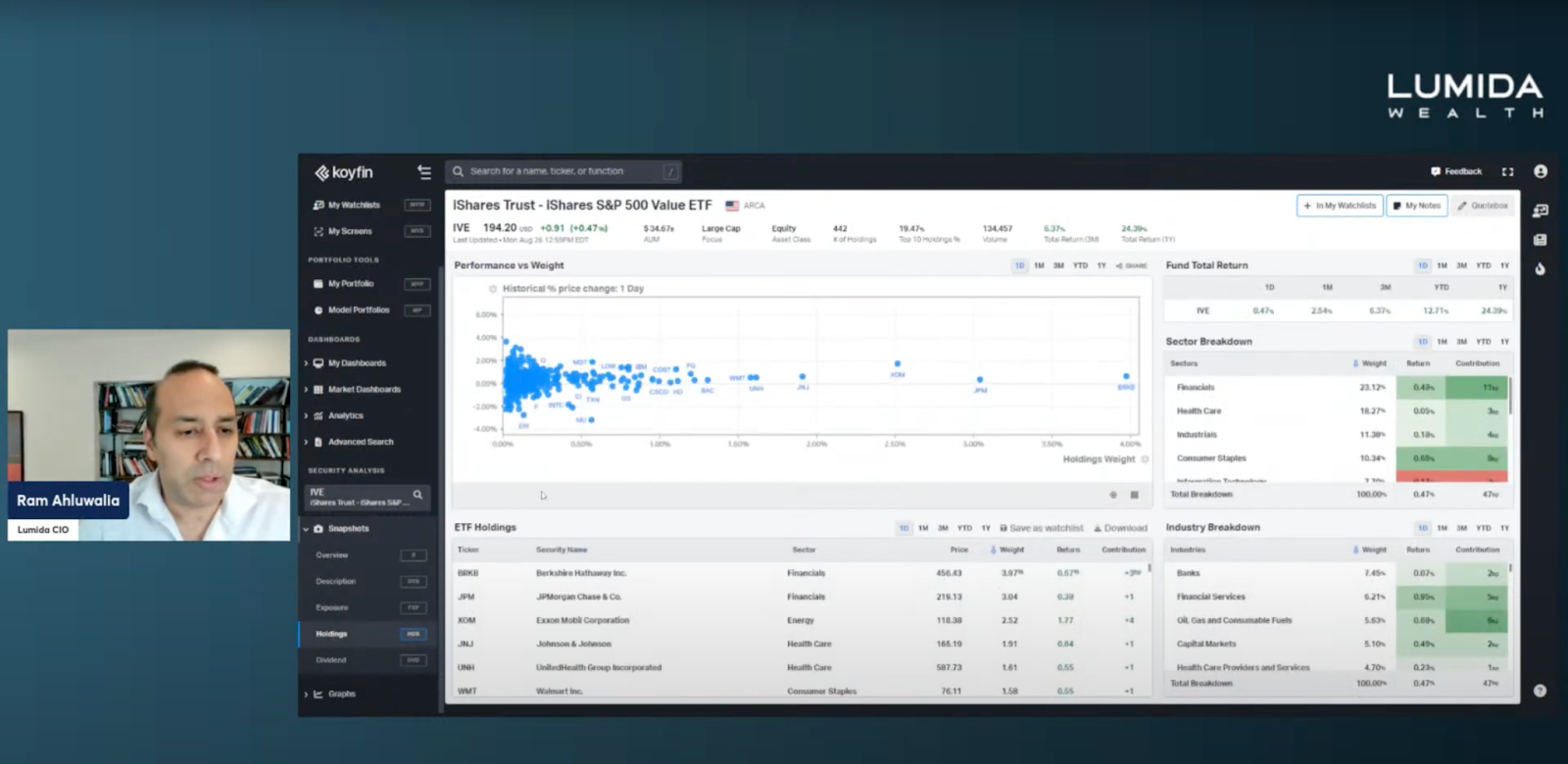Click the crosshair icon below the scatter chart
The height and width of the screenshot is (764, 1568).
point(1113,495)
